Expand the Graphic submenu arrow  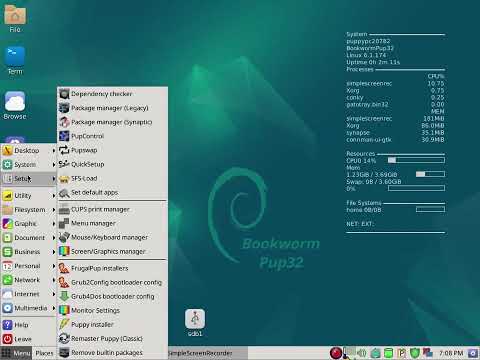(54, 224)
